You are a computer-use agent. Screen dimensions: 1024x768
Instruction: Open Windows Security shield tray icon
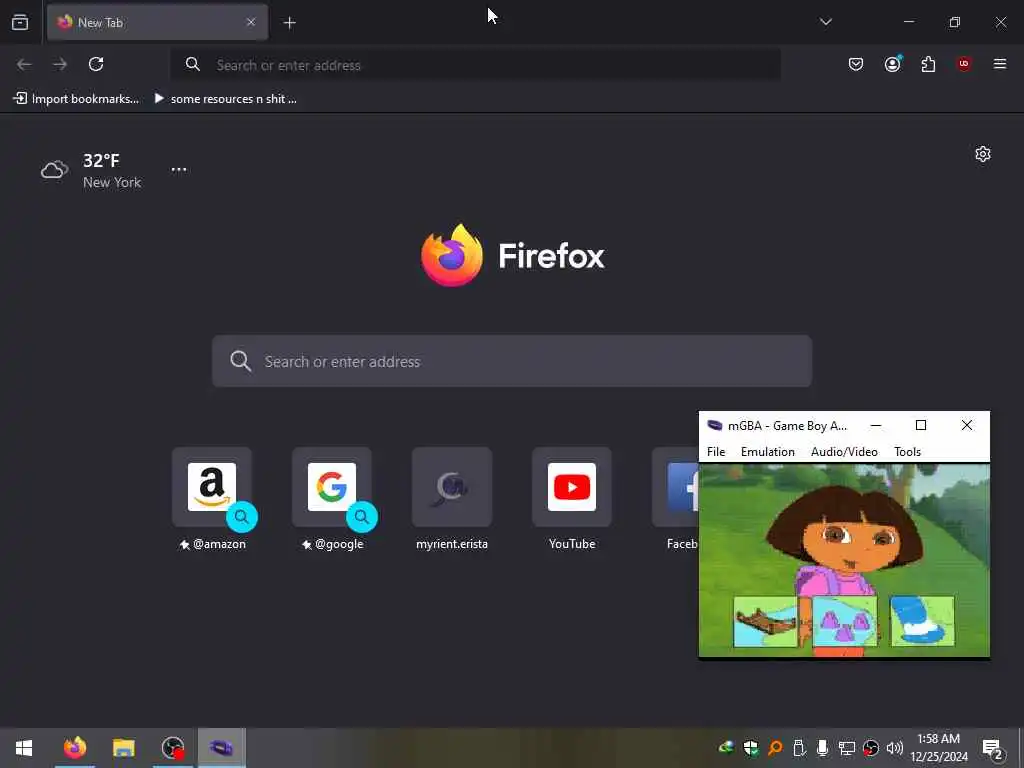tap(750, 748)
